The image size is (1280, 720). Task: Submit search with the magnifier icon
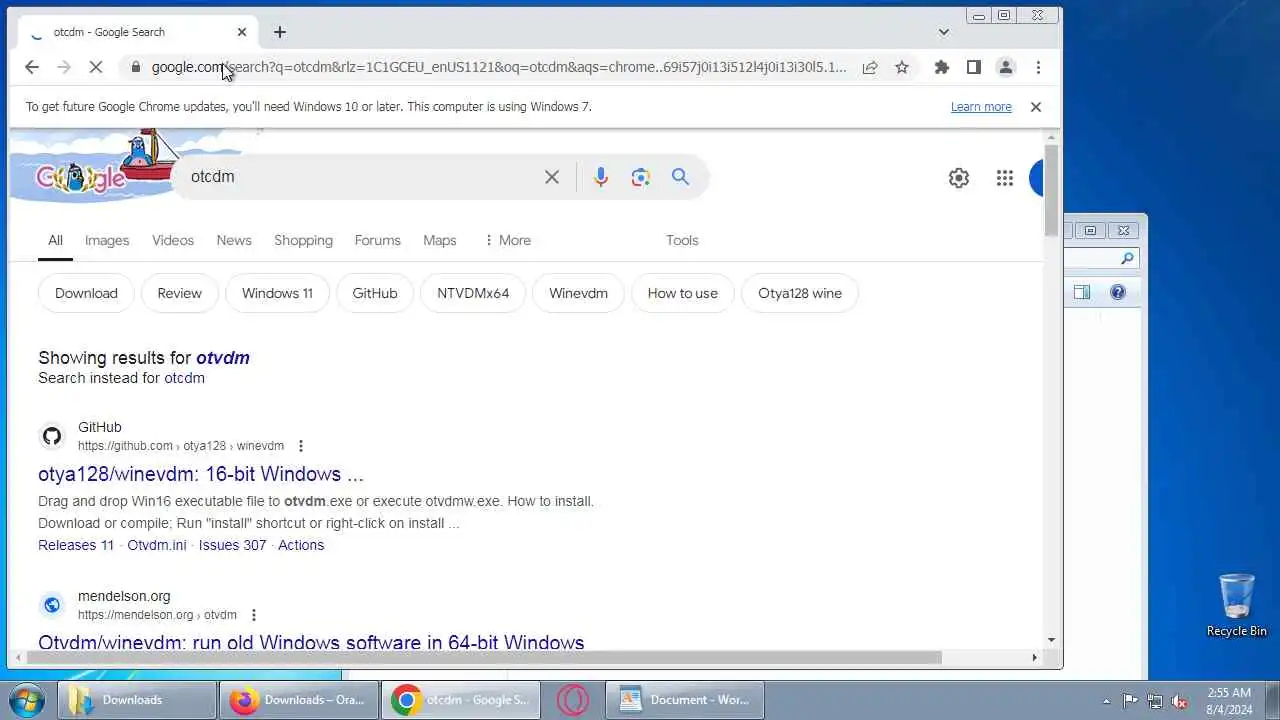pos(680,177)
